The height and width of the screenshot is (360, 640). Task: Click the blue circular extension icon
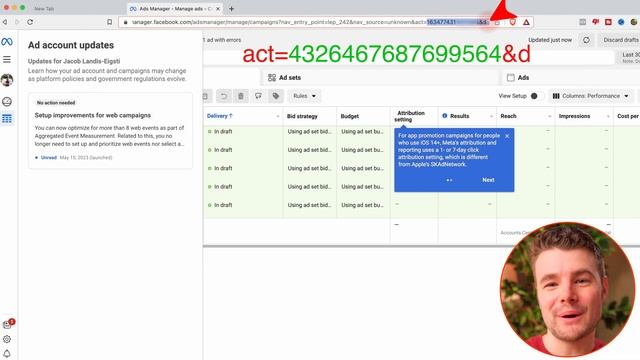tap(621, 22)
